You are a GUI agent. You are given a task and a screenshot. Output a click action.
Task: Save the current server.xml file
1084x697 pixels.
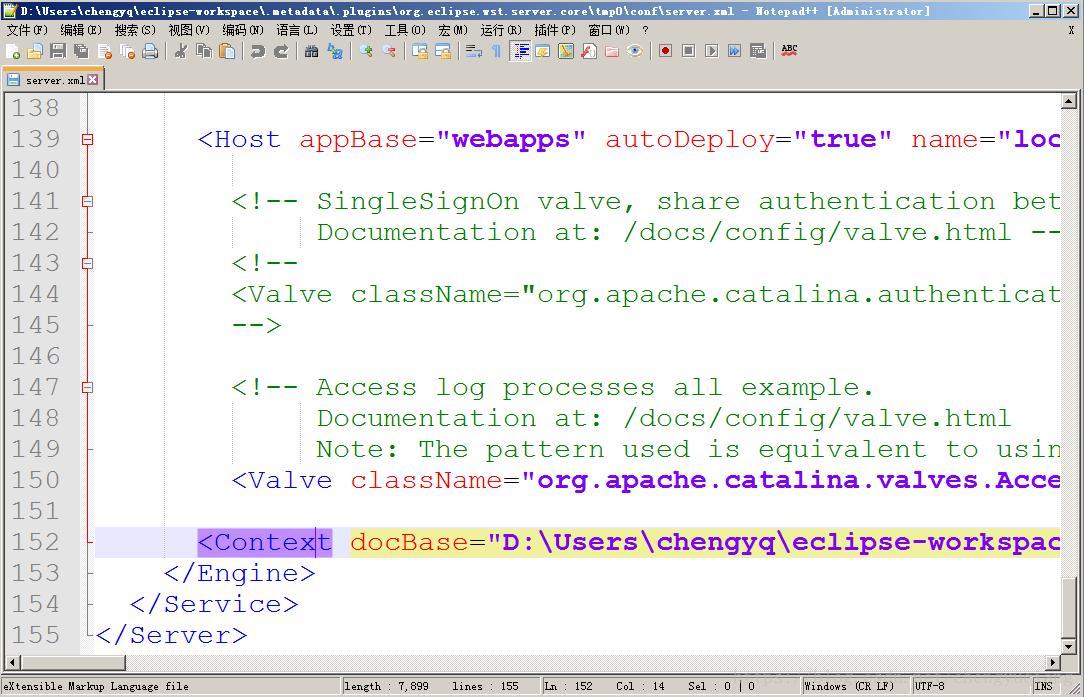point(57,51)
